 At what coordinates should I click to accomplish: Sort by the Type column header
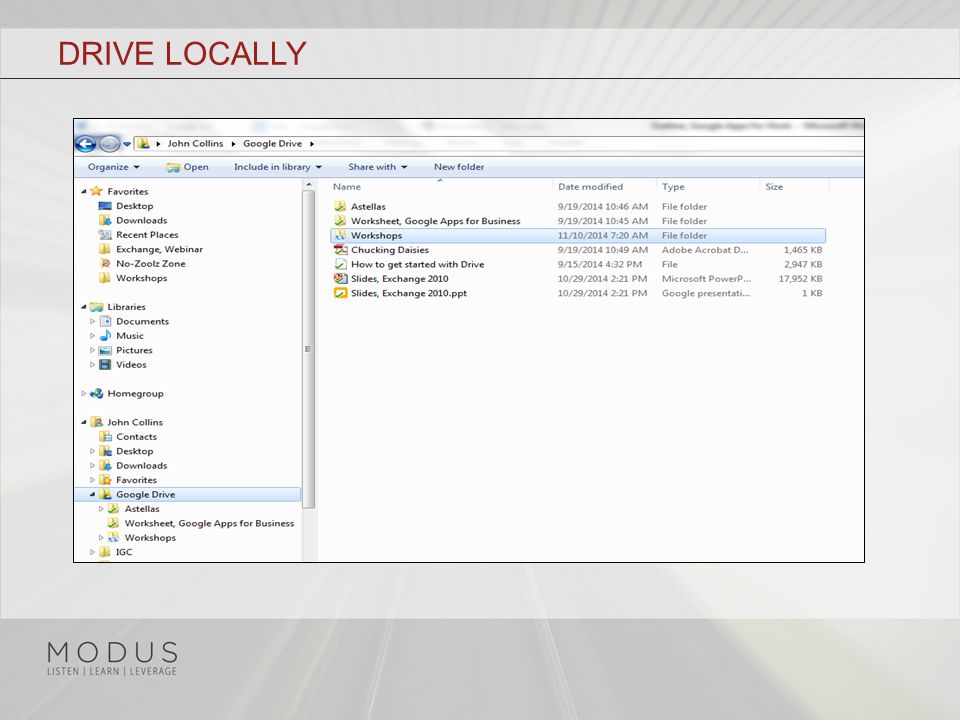[673, 187]
